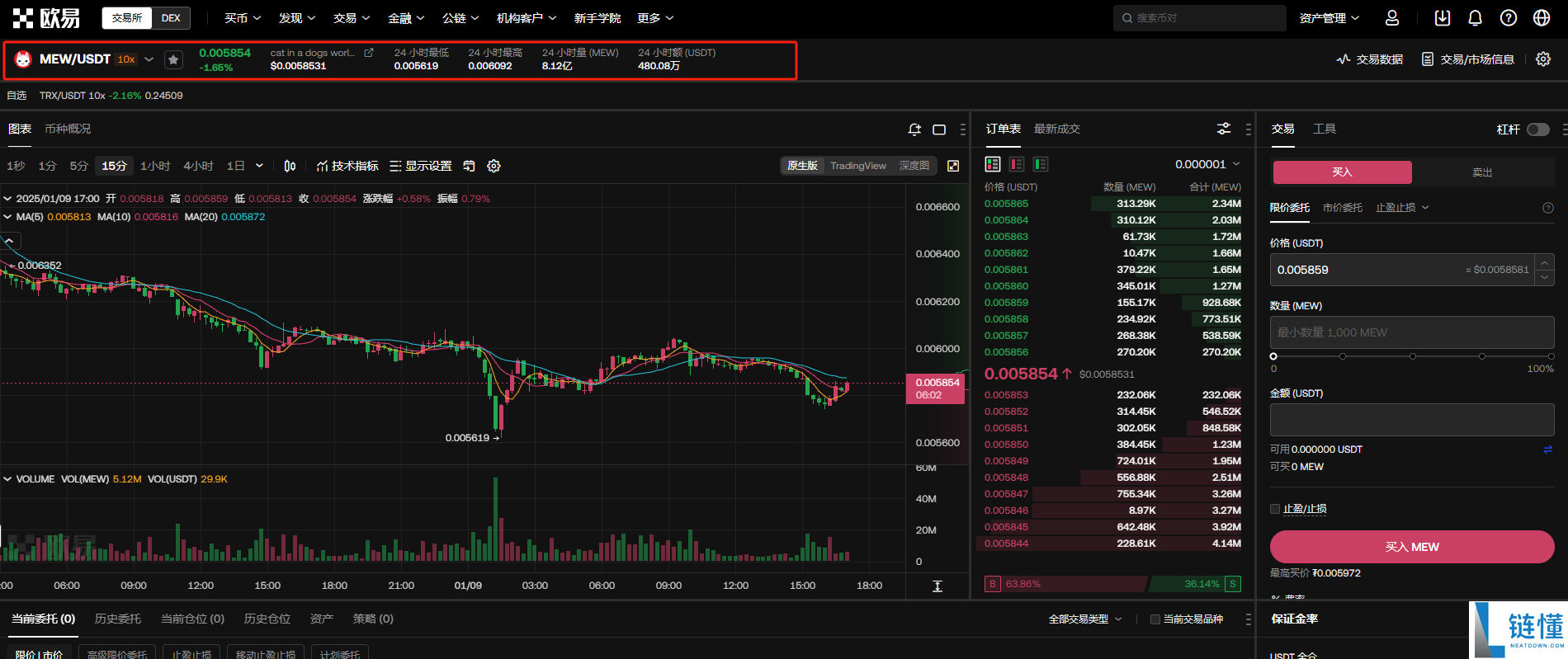The width and height of the screenshot is (1568, 659).
Task: Set amount slider to the 100% point
Action: [x=1551, y=356]
